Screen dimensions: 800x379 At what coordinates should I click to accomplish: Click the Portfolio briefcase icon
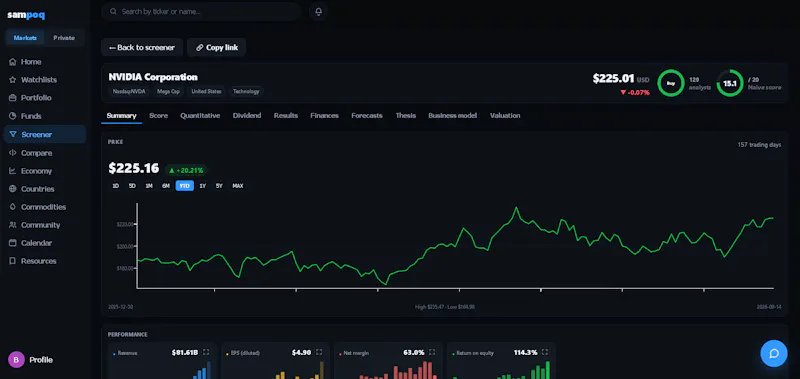click(13, 98)
